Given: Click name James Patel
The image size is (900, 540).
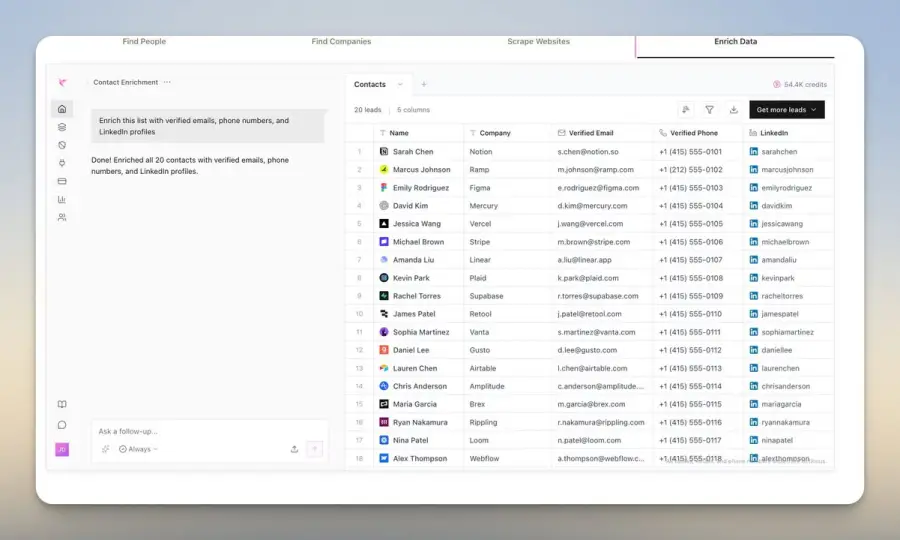Looking at the screenshot, I should pos(414,314).
